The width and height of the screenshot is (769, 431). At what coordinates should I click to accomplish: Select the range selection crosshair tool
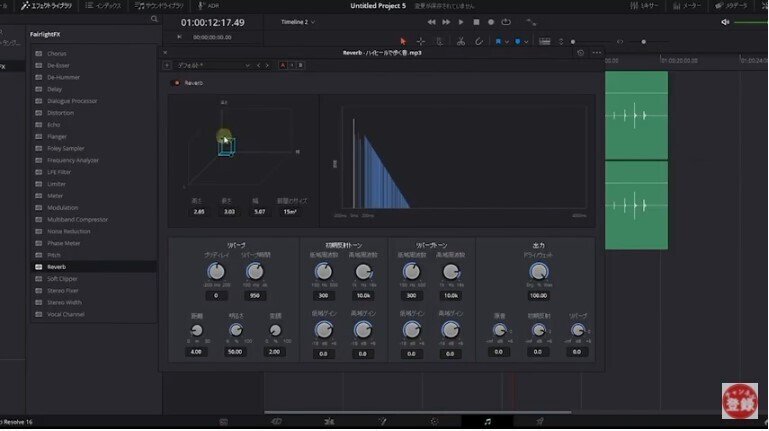421,42
